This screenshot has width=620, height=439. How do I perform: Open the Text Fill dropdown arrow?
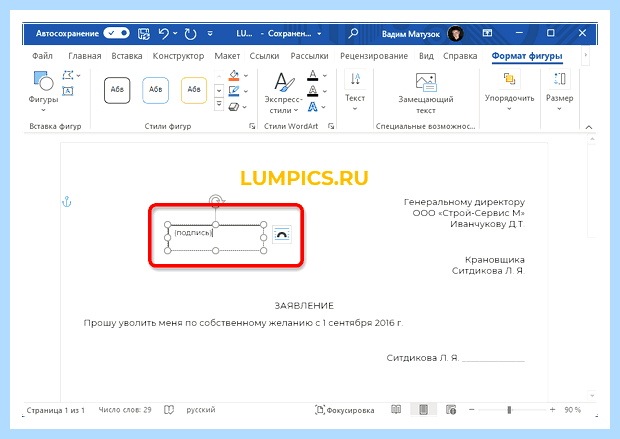325,76
